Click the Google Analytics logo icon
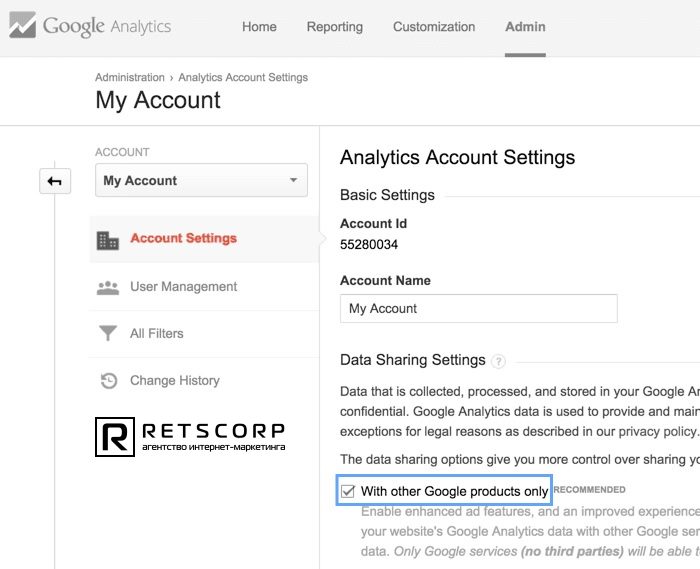This screenshot has width=700, height=569. point(22,25)
